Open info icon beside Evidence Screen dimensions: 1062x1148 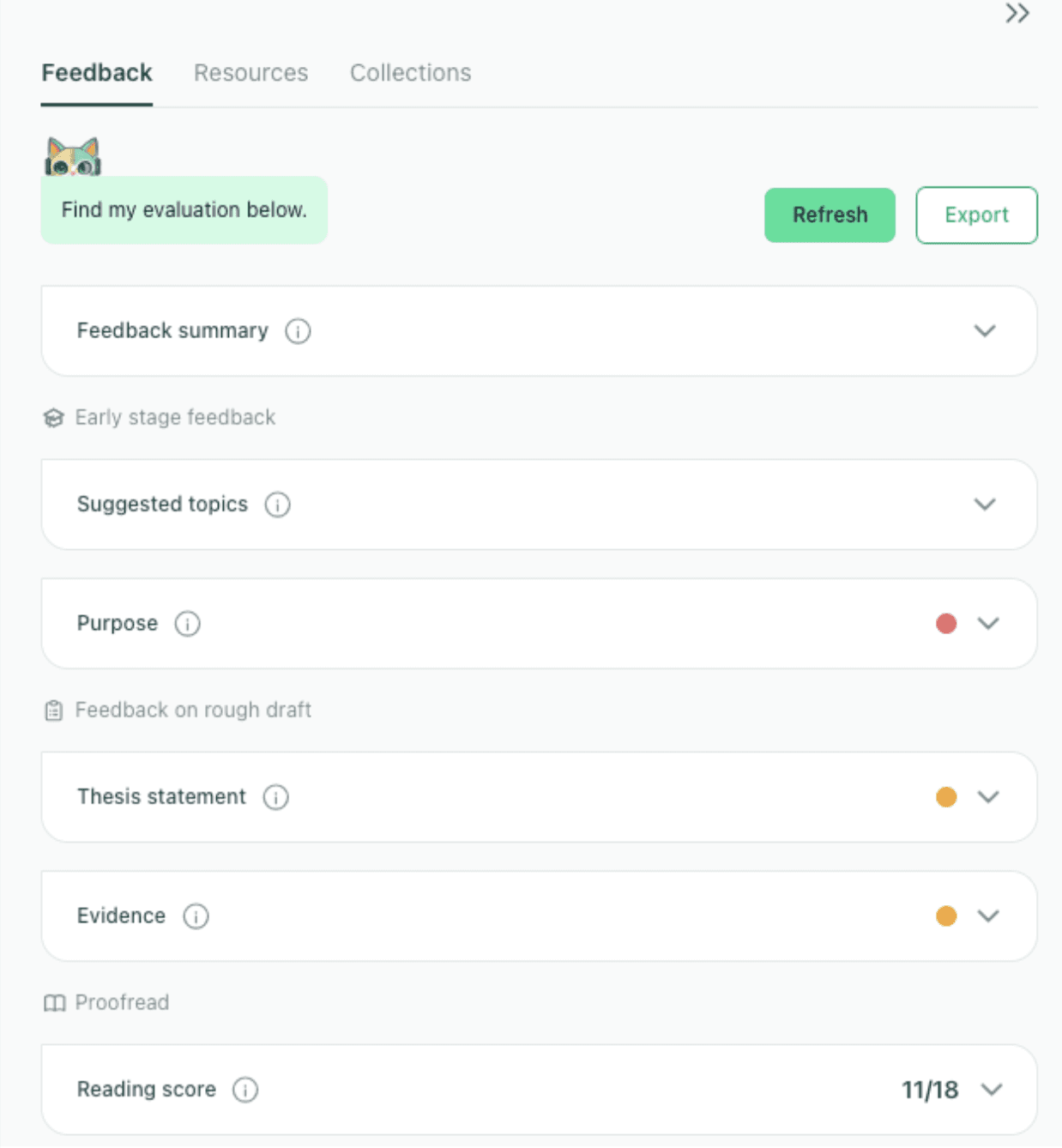196,916
